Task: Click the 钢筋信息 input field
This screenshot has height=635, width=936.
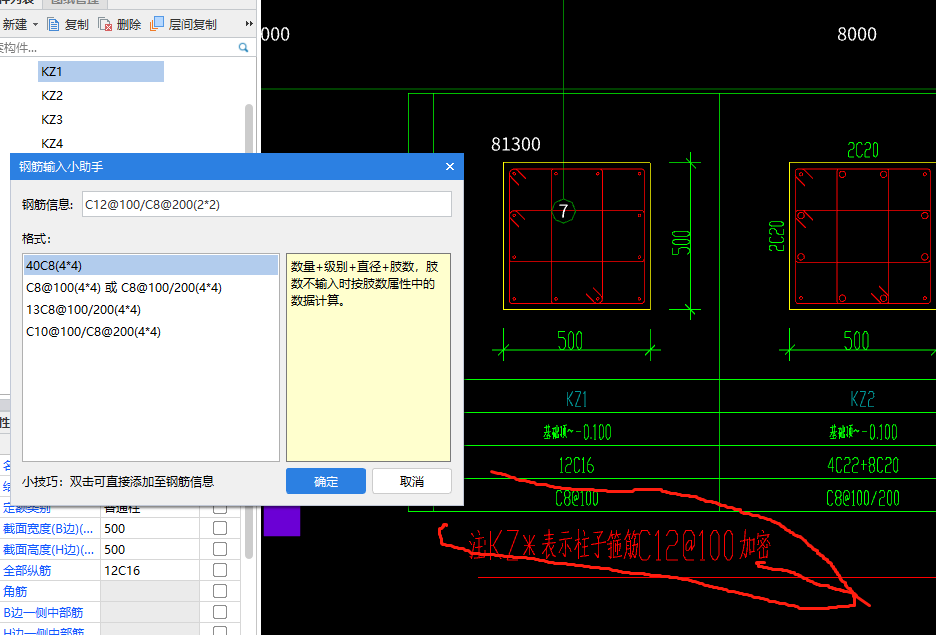Action: pyautogui.click(x=267, y=205)
